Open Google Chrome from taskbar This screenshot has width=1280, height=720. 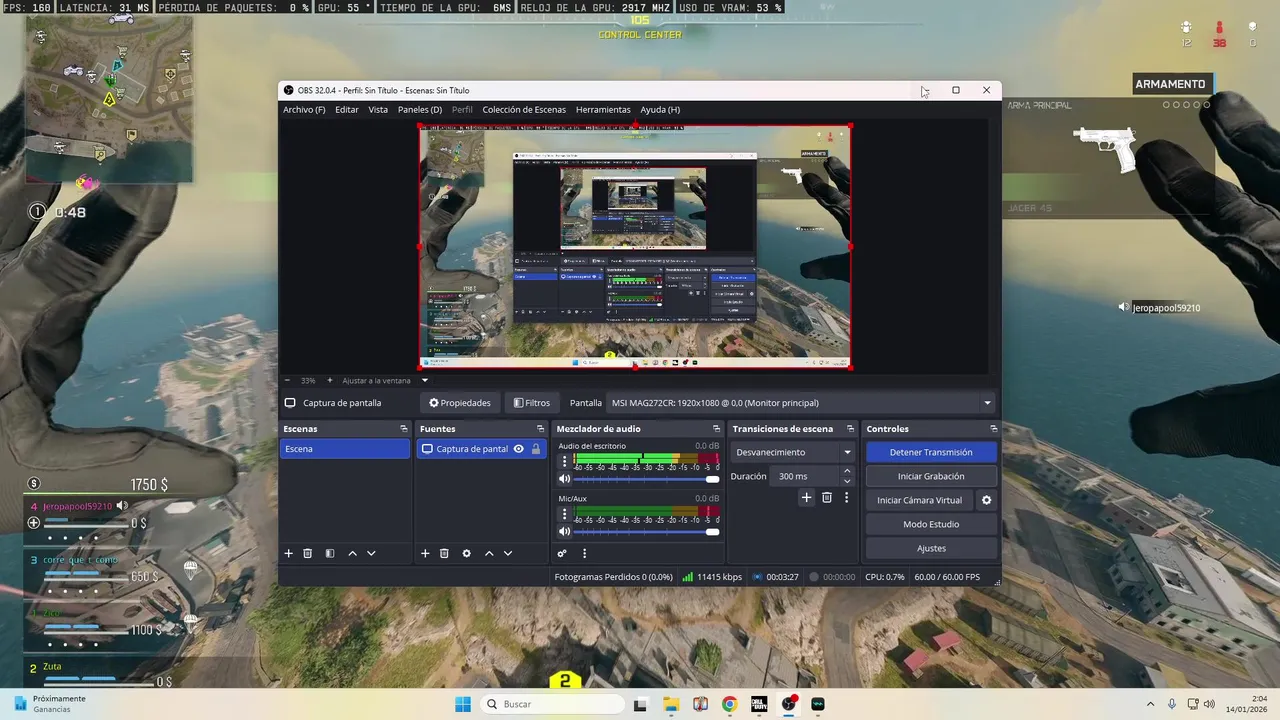click(730, 704)
